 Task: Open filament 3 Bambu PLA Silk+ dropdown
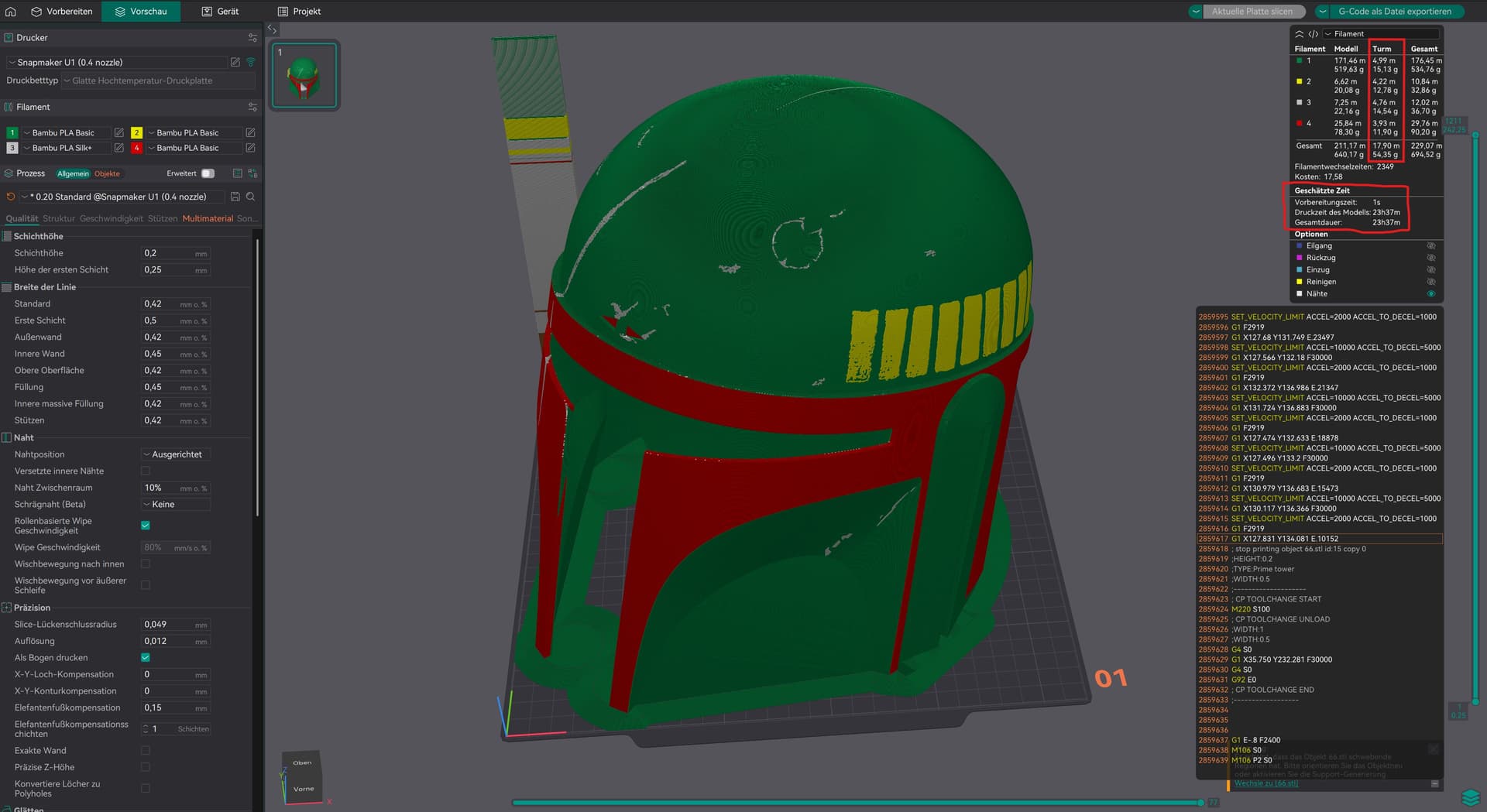tap(66, 148)
